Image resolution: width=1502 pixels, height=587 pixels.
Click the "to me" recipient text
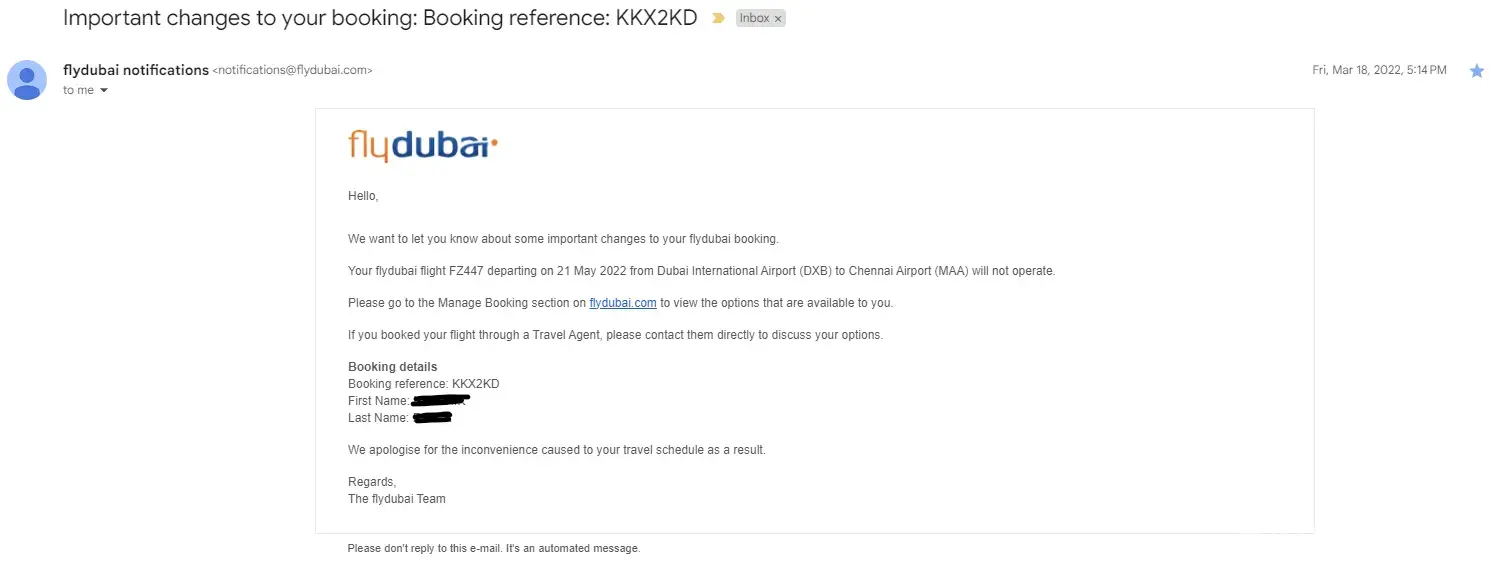pos(78,90)
